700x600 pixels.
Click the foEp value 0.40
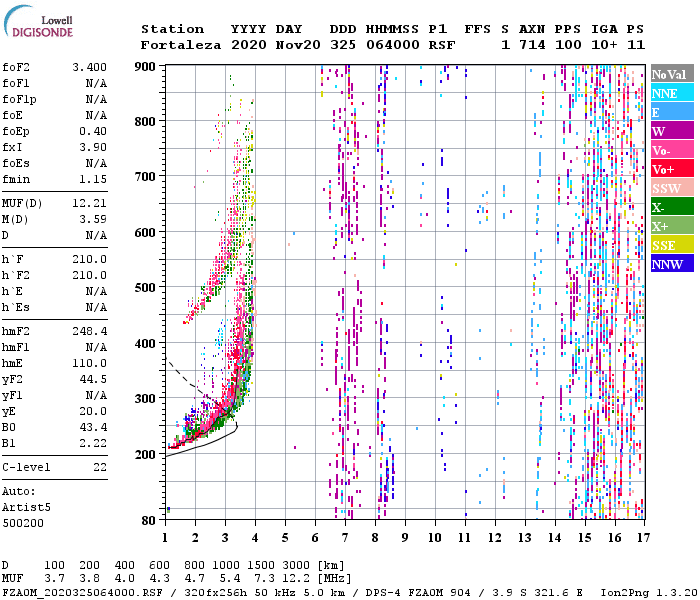[x=93, y=131]
